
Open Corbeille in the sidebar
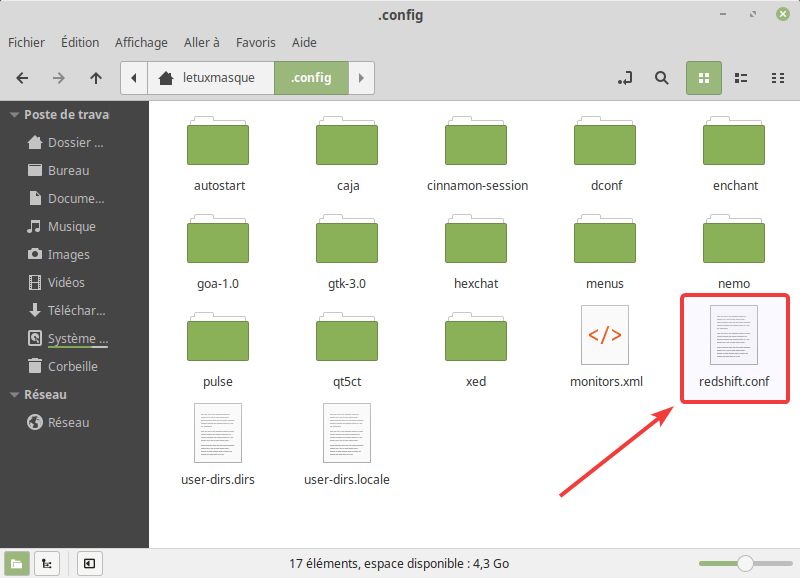pyautogui.click(x=72, y=366)
